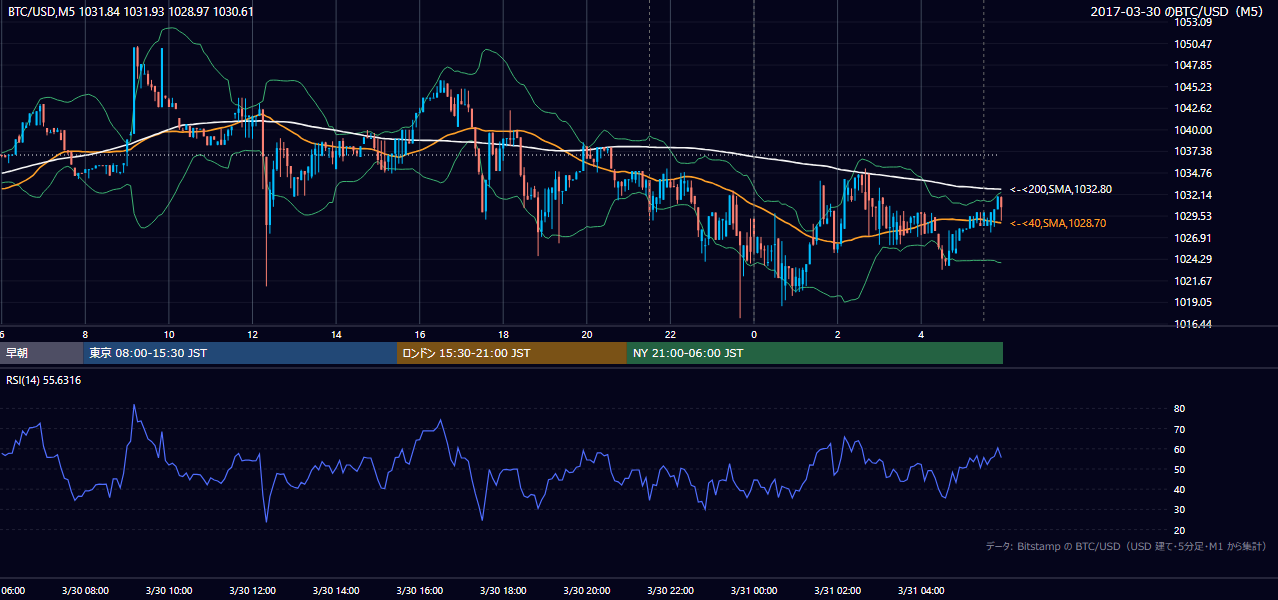The height and width of the screenshot is (600, 1278).
Task: Click RSI scale value 50
Action: (1180, 469)
